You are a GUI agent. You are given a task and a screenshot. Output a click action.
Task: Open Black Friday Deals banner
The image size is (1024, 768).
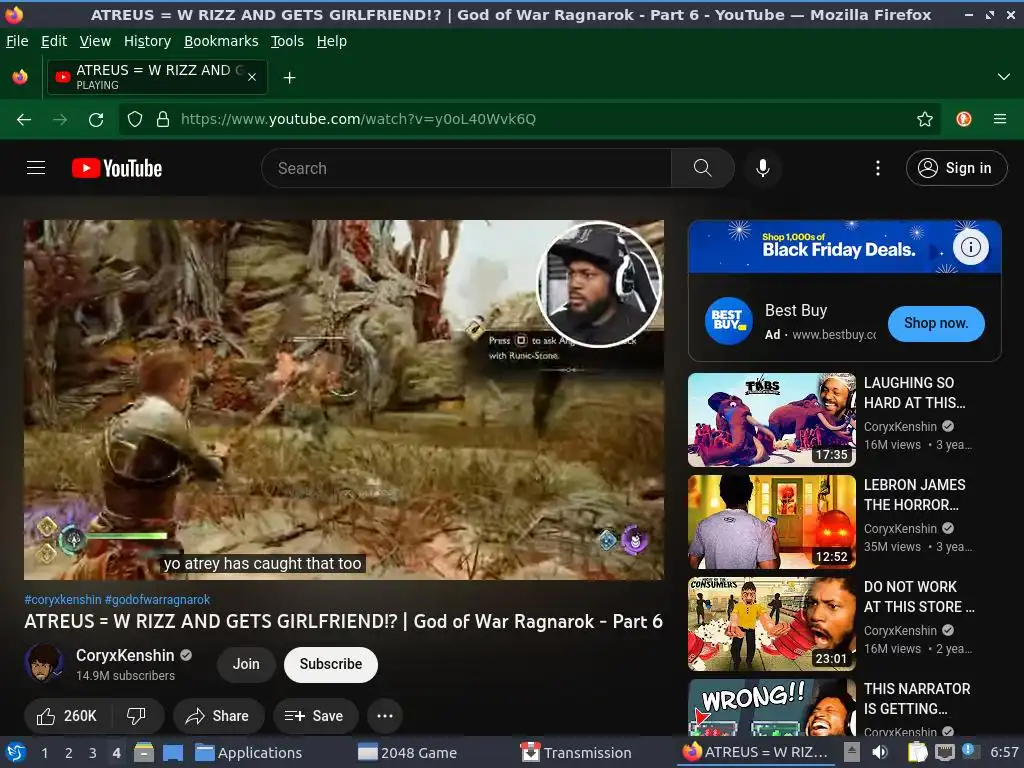point(844,247)
